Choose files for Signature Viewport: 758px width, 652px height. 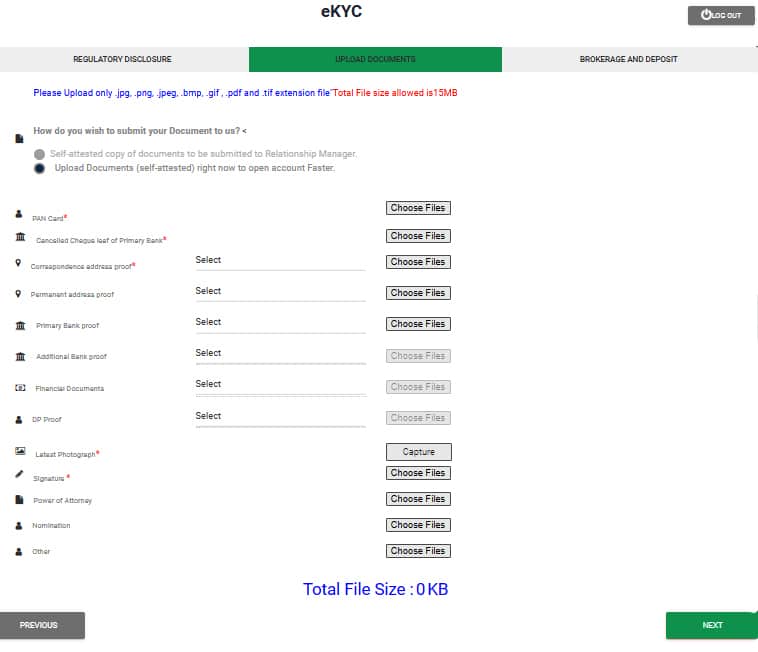click(x=418, y=473)
